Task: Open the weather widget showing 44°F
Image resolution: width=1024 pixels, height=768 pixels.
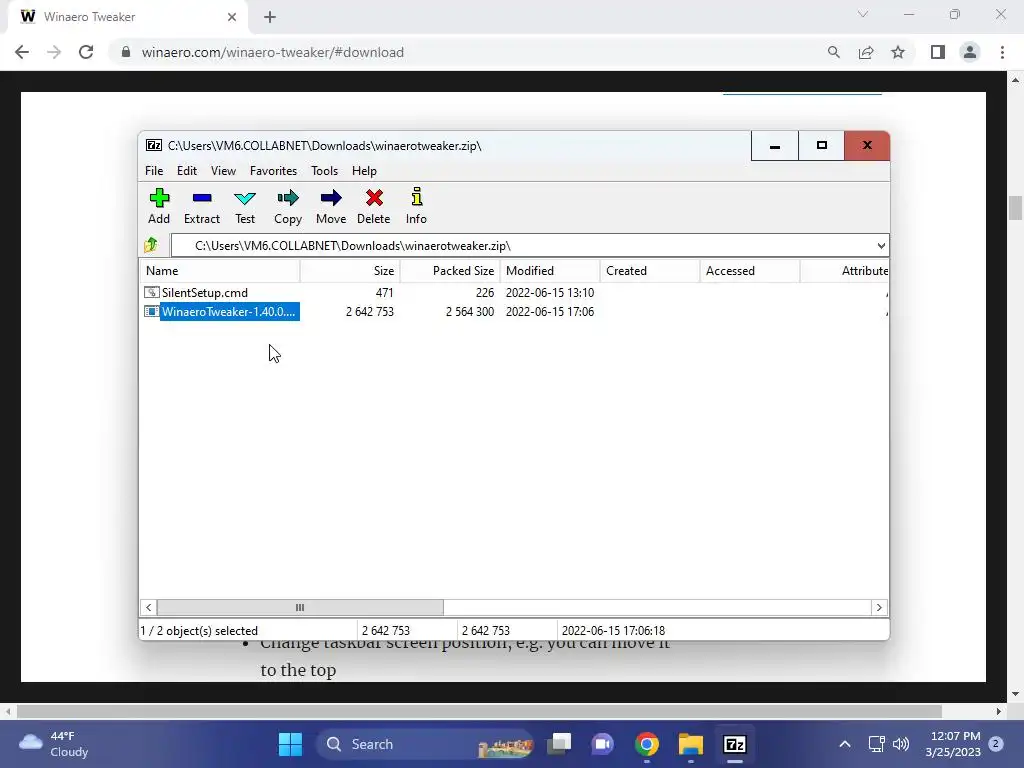Action: point(54,744)
